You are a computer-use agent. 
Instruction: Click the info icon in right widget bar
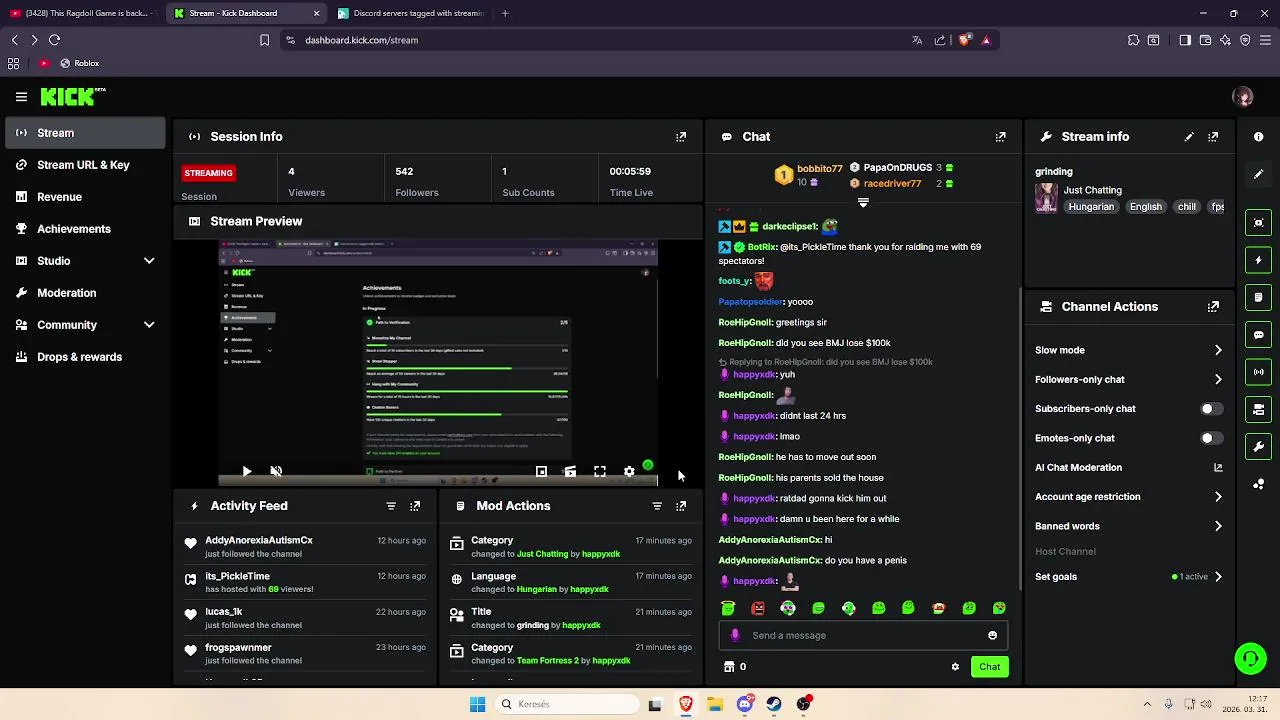(x=1259, y=137)
